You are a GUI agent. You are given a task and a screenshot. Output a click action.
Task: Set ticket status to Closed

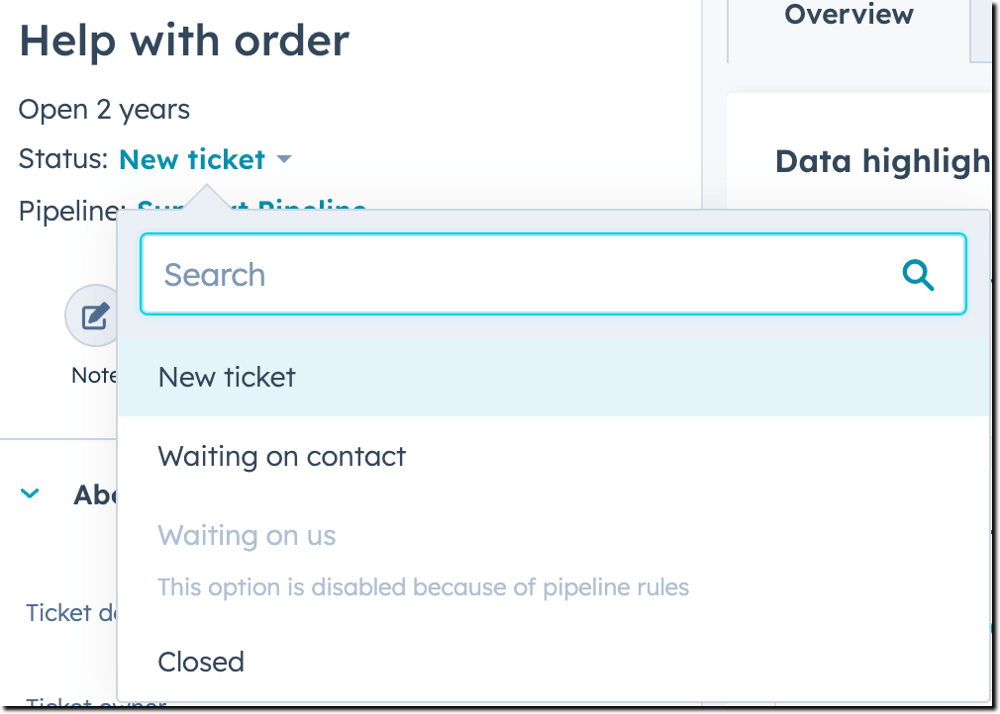[201, 661]
